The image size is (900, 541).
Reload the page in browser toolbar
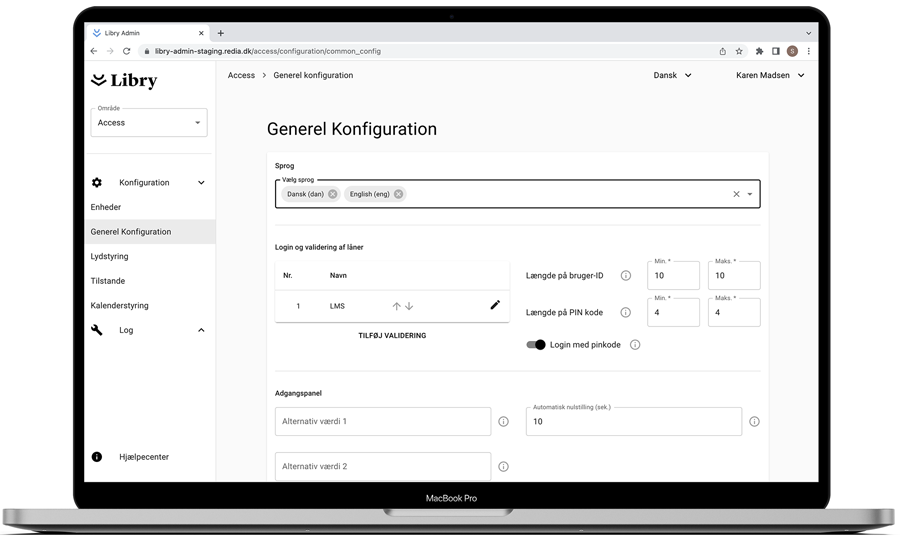127,51
